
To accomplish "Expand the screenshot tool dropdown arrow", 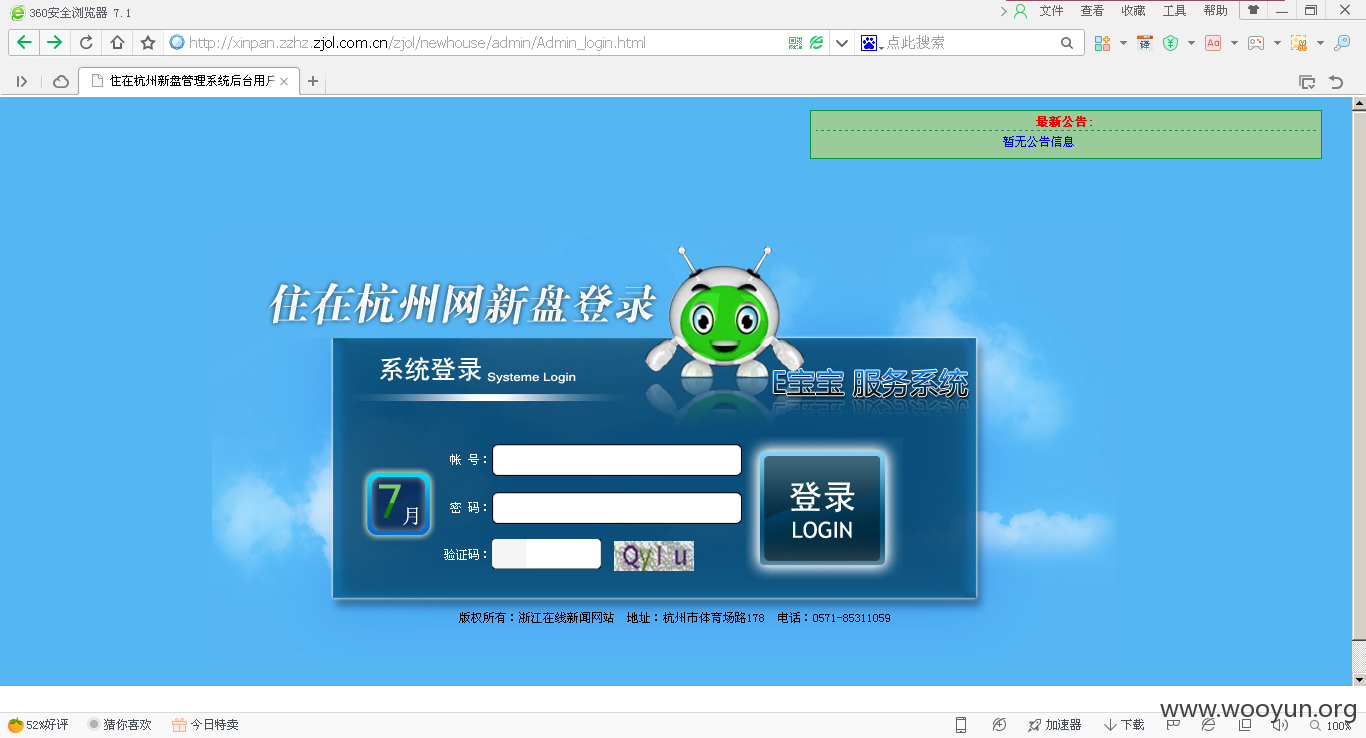I will click(1320, 43).
